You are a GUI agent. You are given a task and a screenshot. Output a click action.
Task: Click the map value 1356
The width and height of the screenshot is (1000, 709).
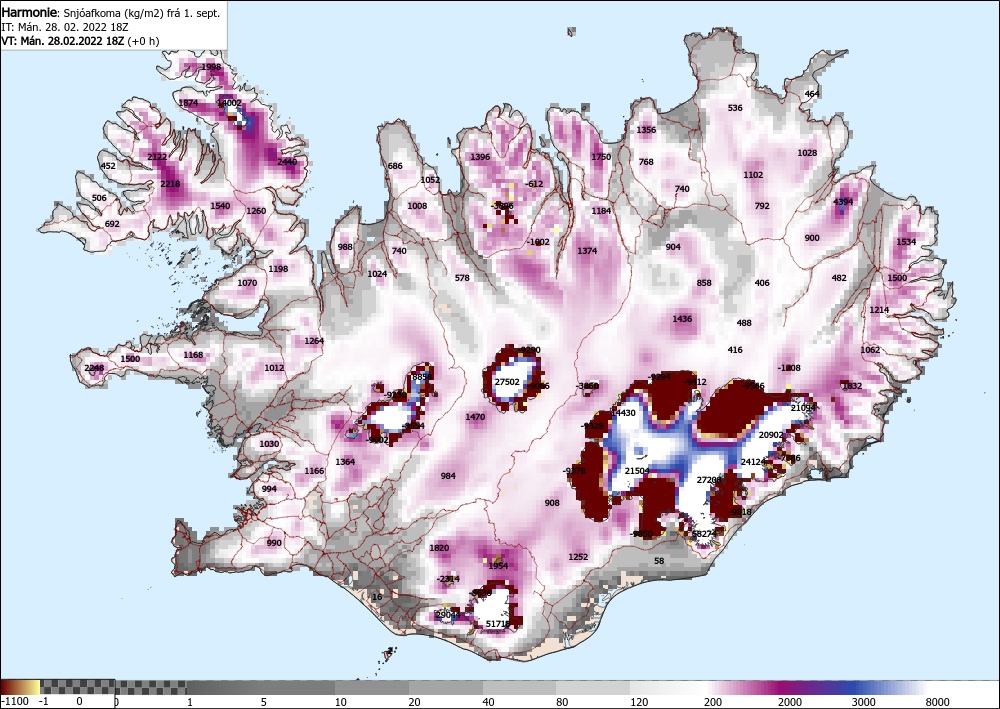tap(646, 130)
